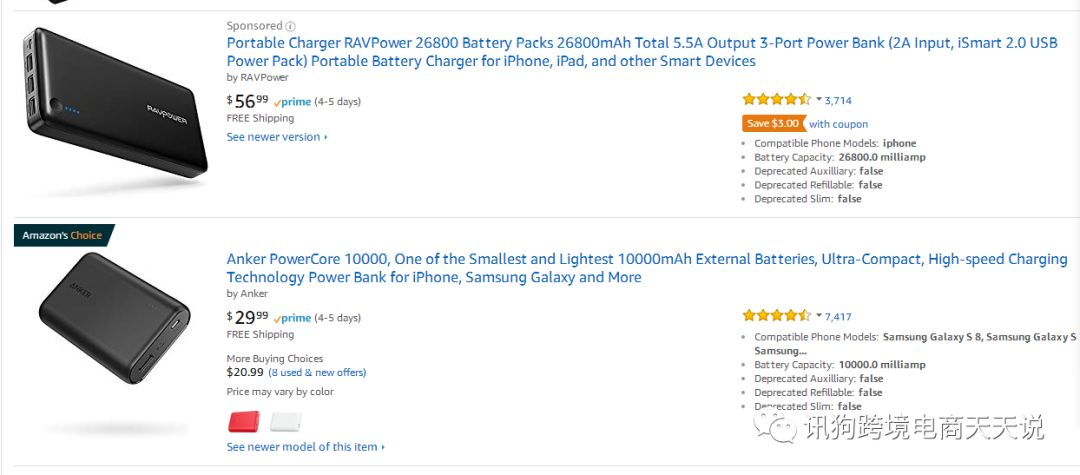The height and width of the screenshot is (475, 1080).
Task: Click the RAVPower power bank product image
Action: pos(112,105)
